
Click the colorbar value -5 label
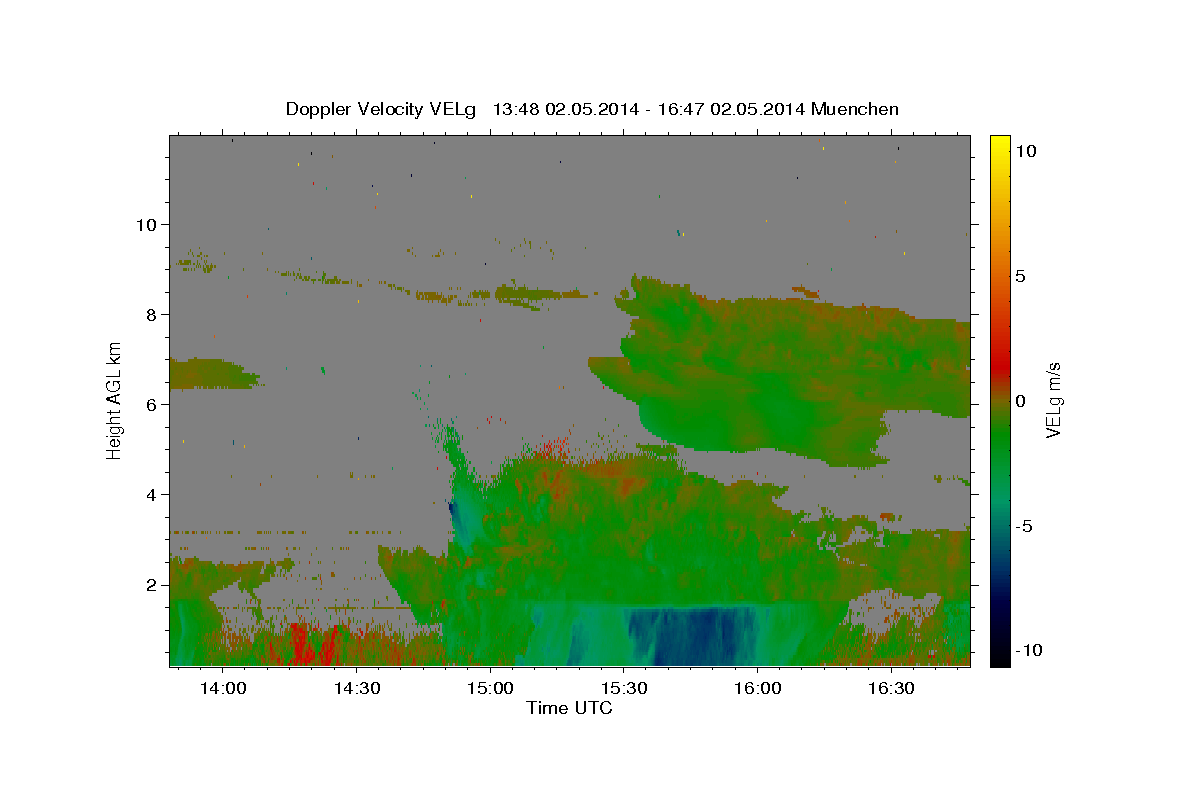(x=1025, y=526)
